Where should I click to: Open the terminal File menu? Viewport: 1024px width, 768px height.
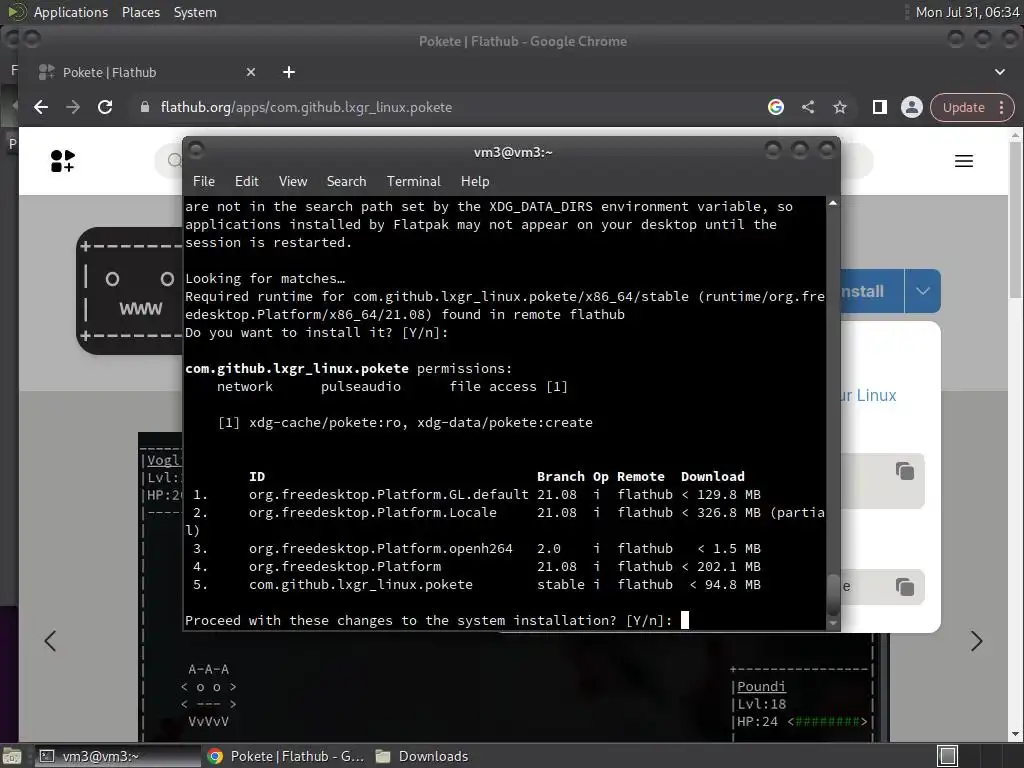click(x=204, y=182)
